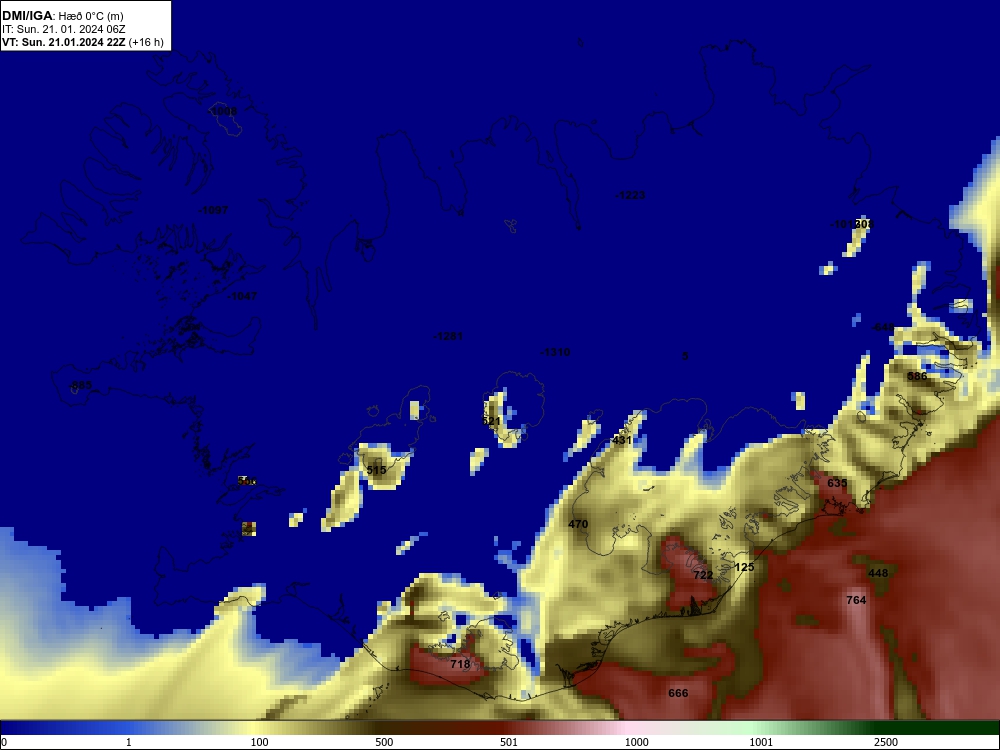Click the map value '586'
This screenshot has width=1000, height=750.
[x=917, y=376]
